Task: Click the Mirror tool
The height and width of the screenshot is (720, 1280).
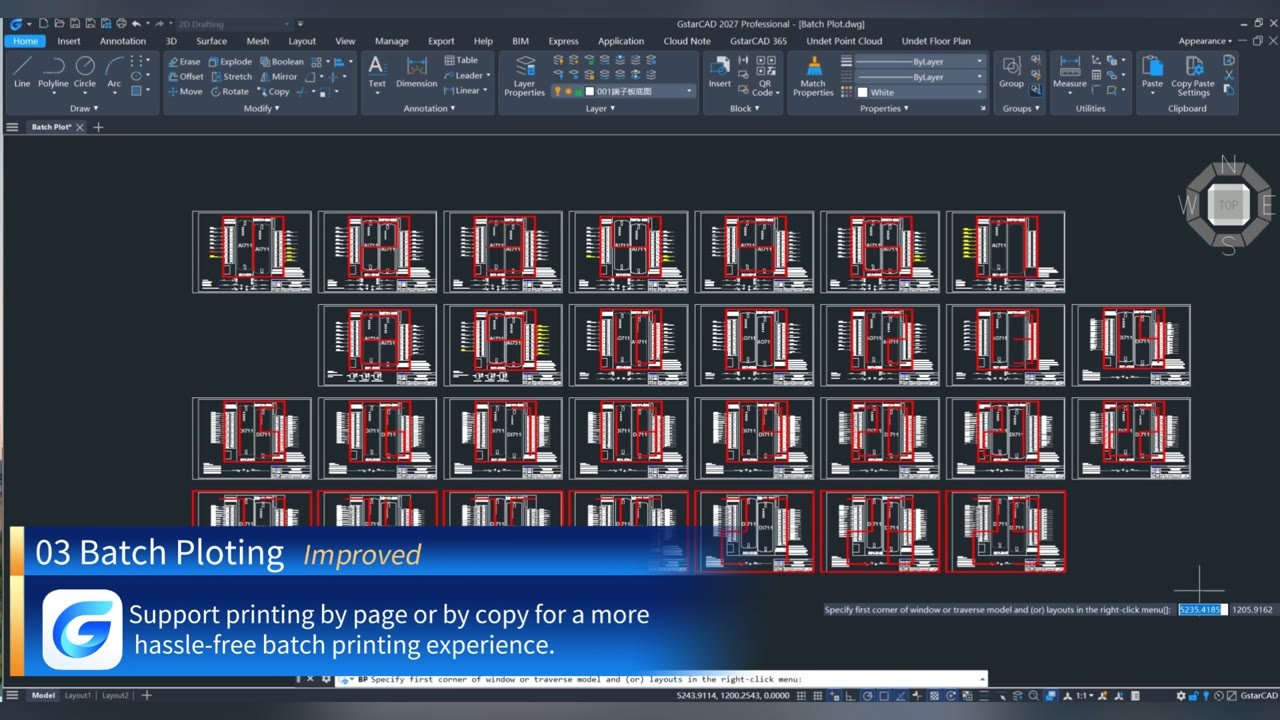Action: coord(278,77)
